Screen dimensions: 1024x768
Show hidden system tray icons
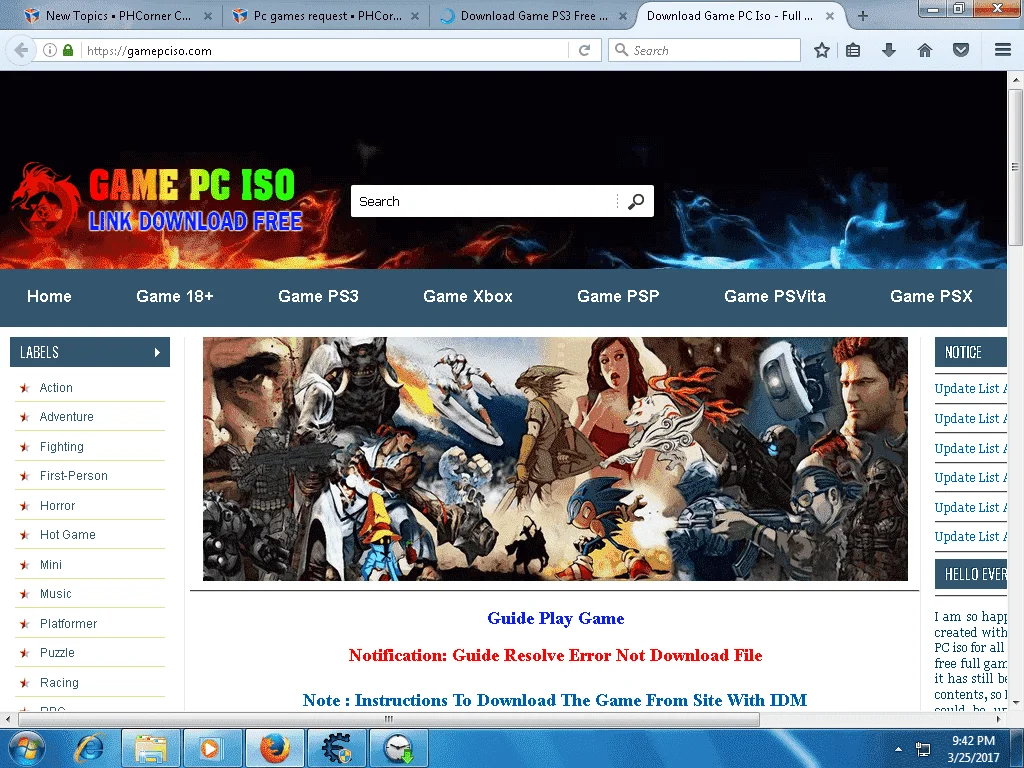899,749
